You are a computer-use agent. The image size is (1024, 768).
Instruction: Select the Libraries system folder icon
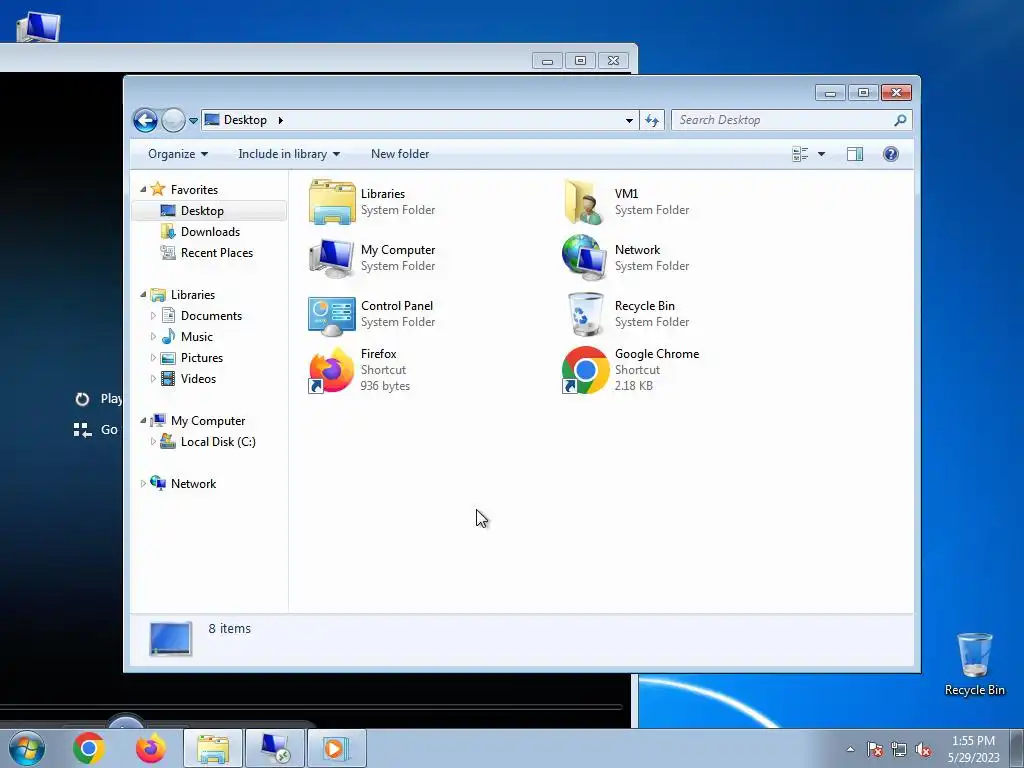[x=332, y=202]
